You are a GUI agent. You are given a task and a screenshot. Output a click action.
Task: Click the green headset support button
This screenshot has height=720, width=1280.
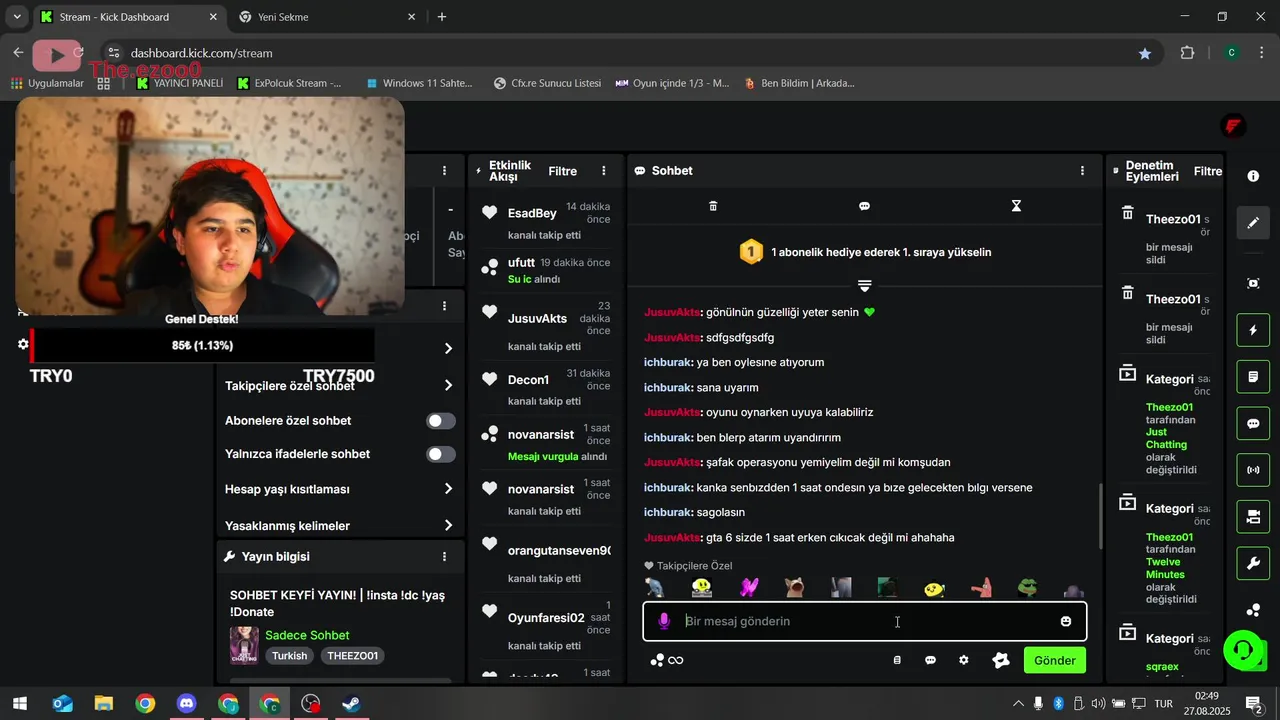tap(1243, 651)
